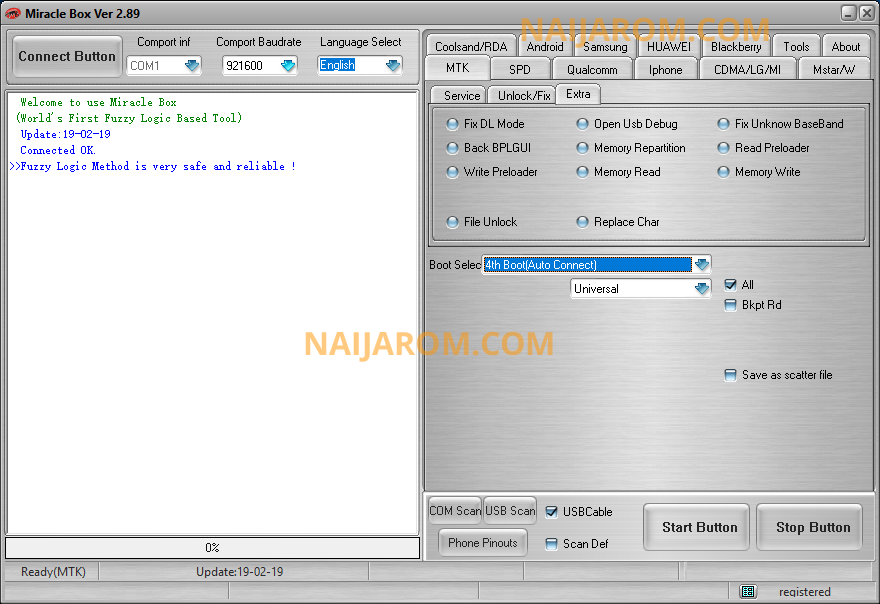The height and width of the screenshot is (604, 880).
Task: Select the Extra sub-tab
Action: (578, 94)
